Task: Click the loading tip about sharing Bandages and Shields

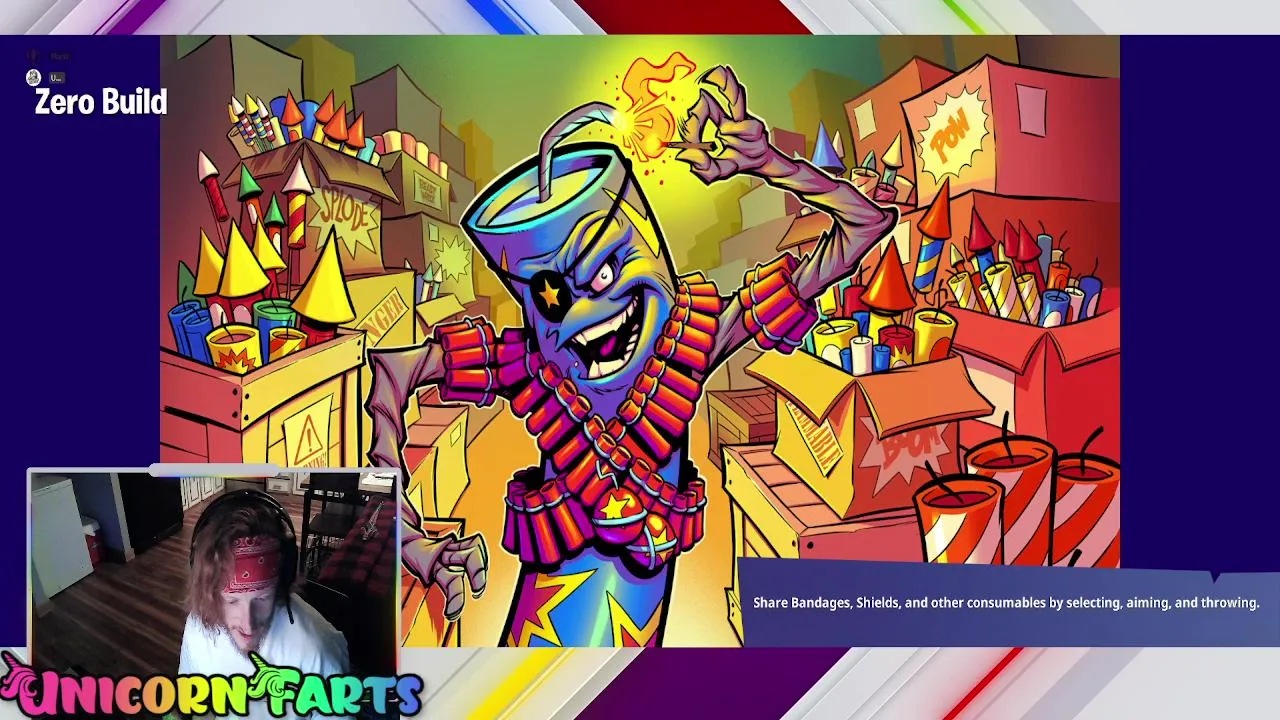Action: coord(1006,603)
